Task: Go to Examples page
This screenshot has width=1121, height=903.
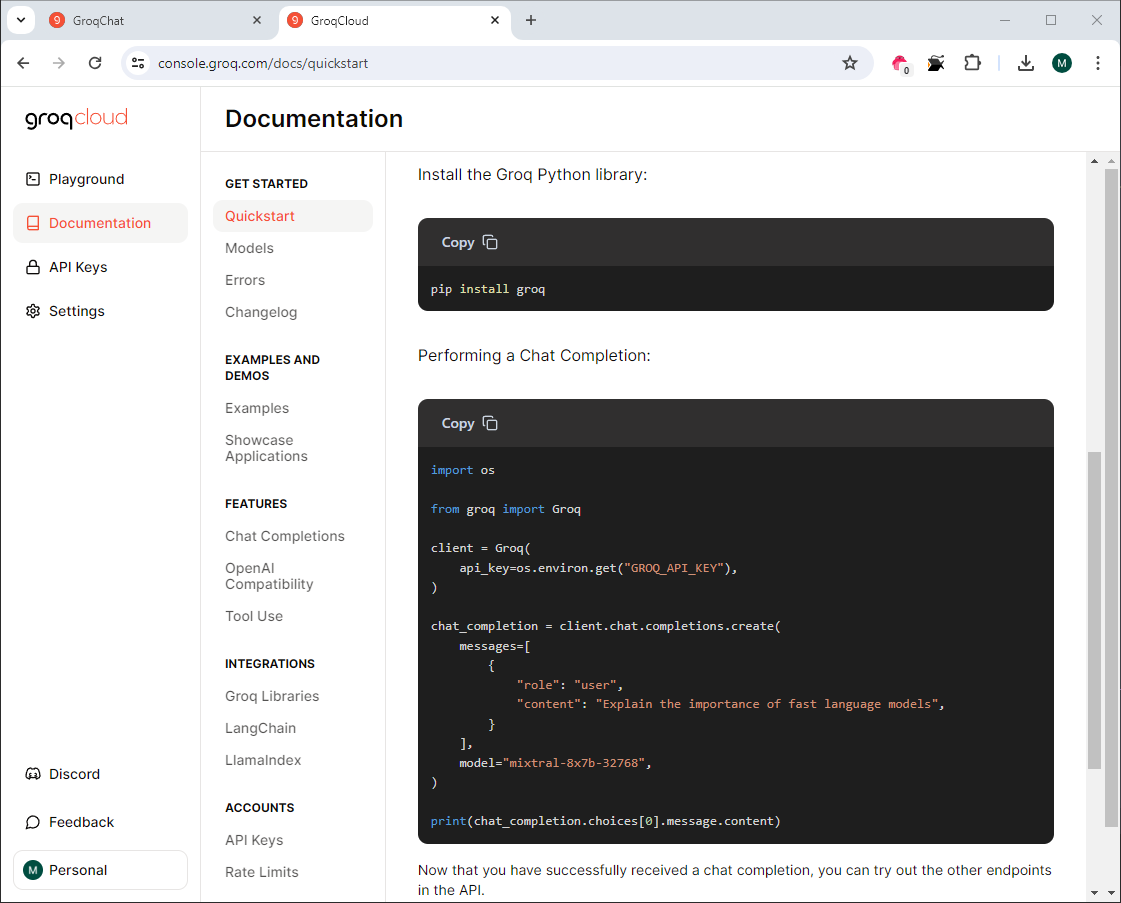Action: click(x=257, y=408)
